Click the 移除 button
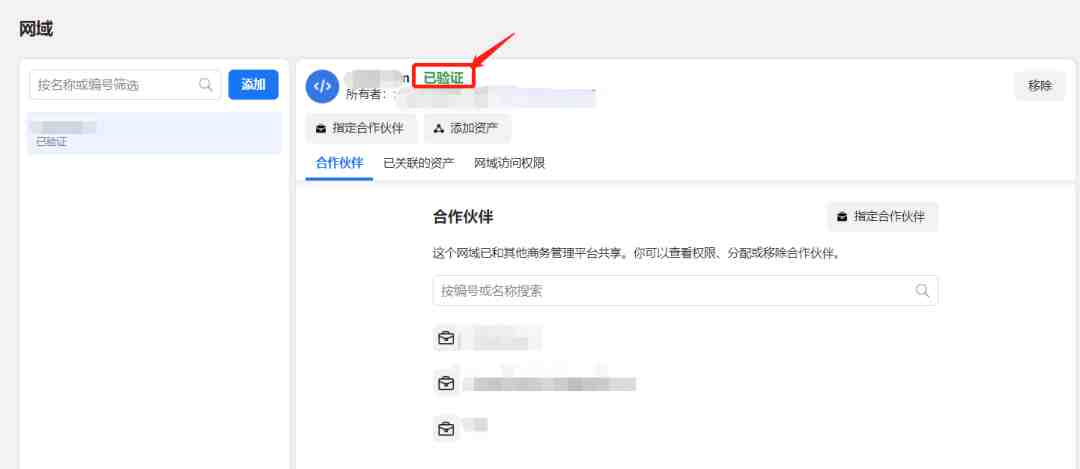Viewport: 1080px width, 469px height. 1040,86
